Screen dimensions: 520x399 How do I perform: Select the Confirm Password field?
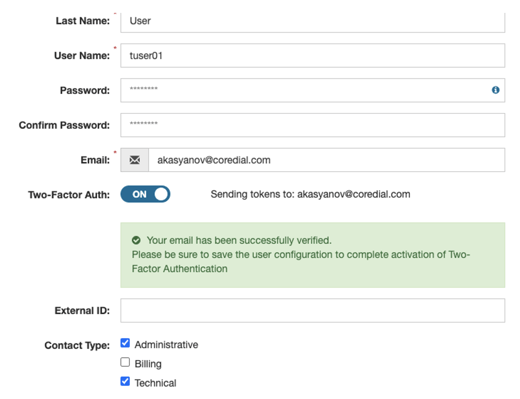[x=313, y=125]
